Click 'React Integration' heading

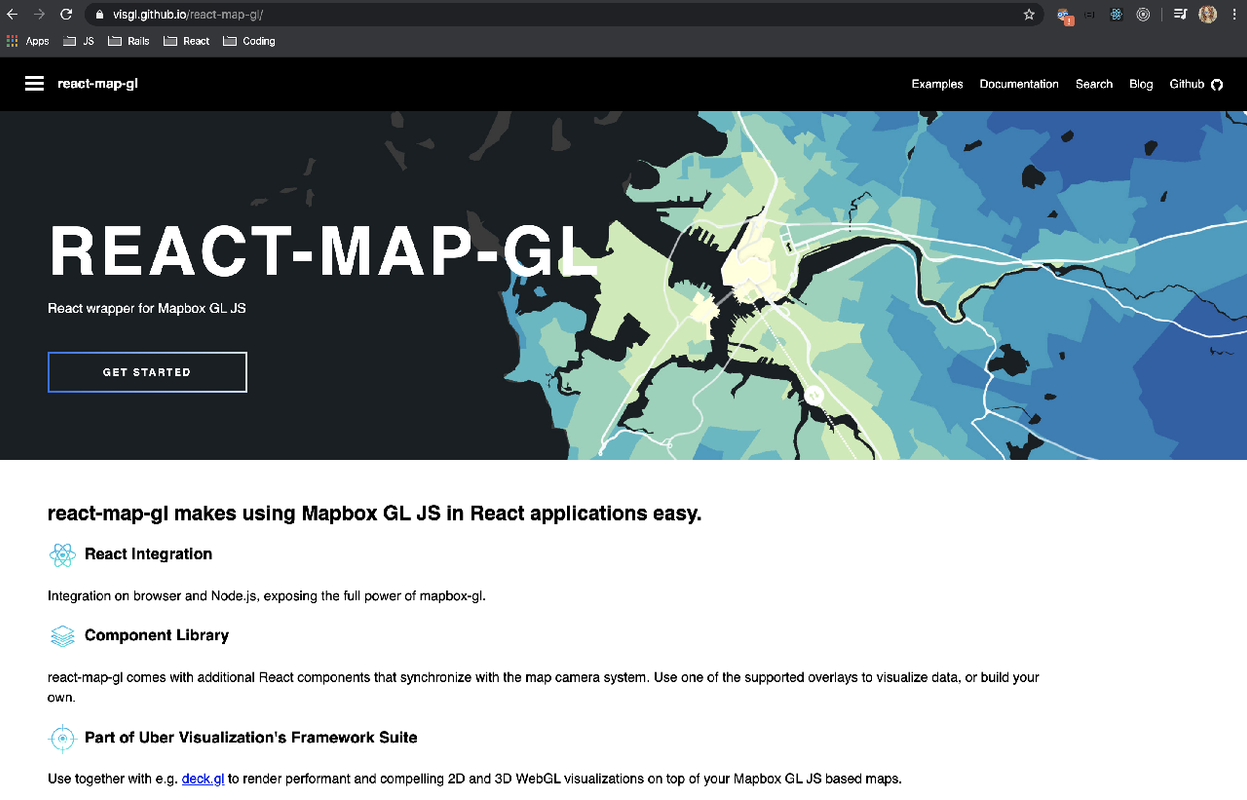148,554
